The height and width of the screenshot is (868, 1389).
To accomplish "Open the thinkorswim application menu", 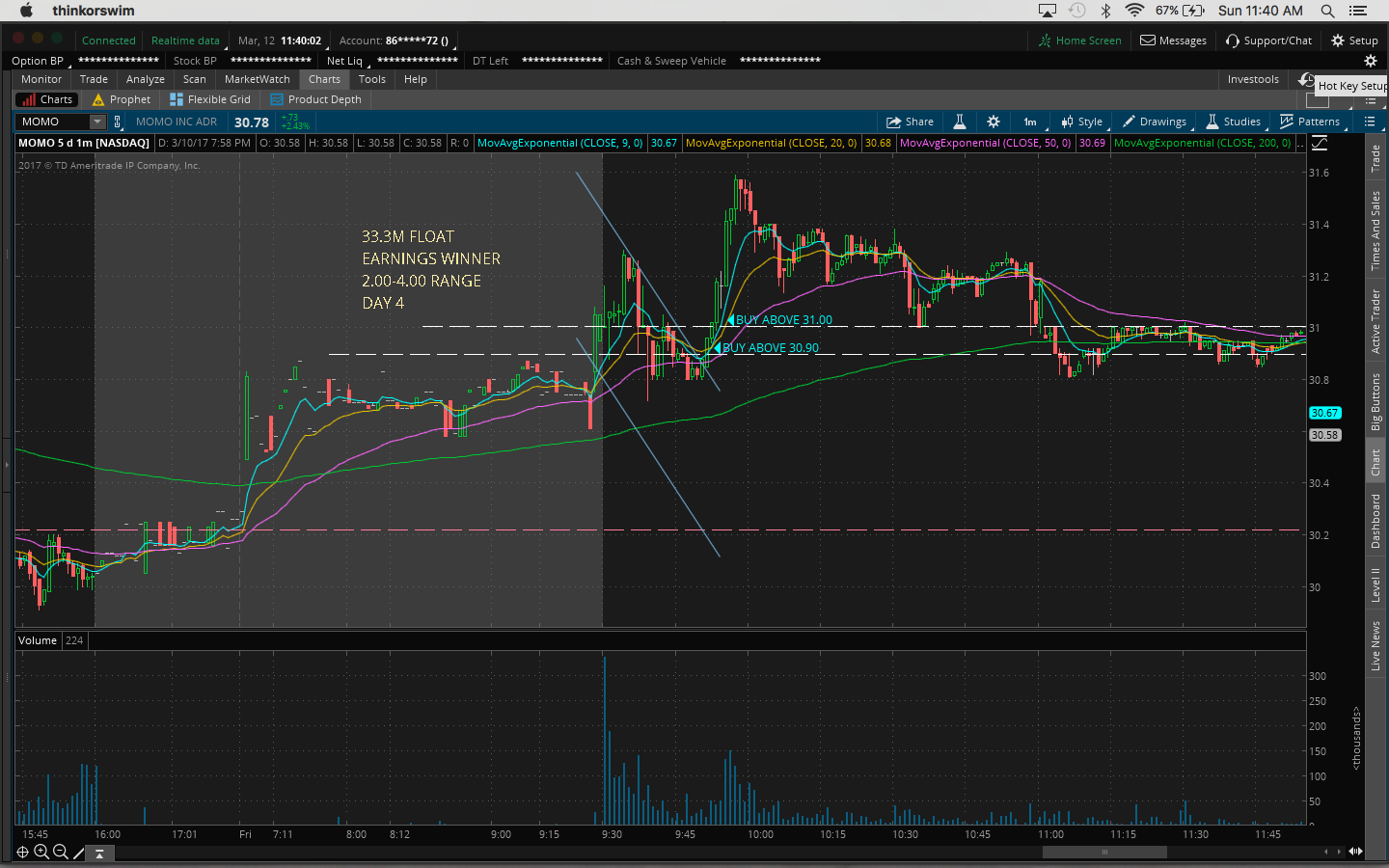I will coord(94,11).
